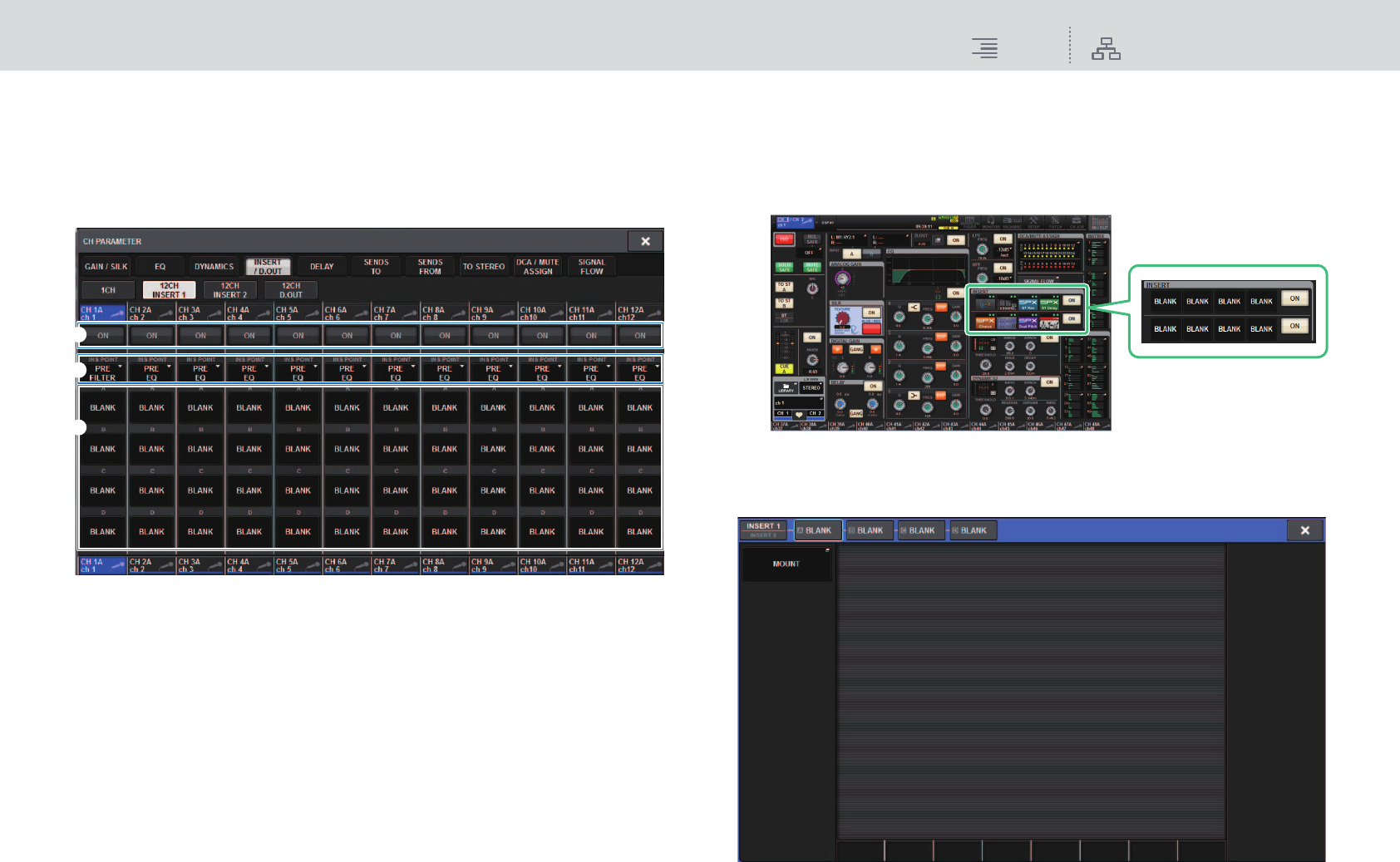Toggle MUTE SAFE in console screen
Image resolution: width=1400 pixels, height=862 pixels.
pyautogui.click(x=812, y=267)
